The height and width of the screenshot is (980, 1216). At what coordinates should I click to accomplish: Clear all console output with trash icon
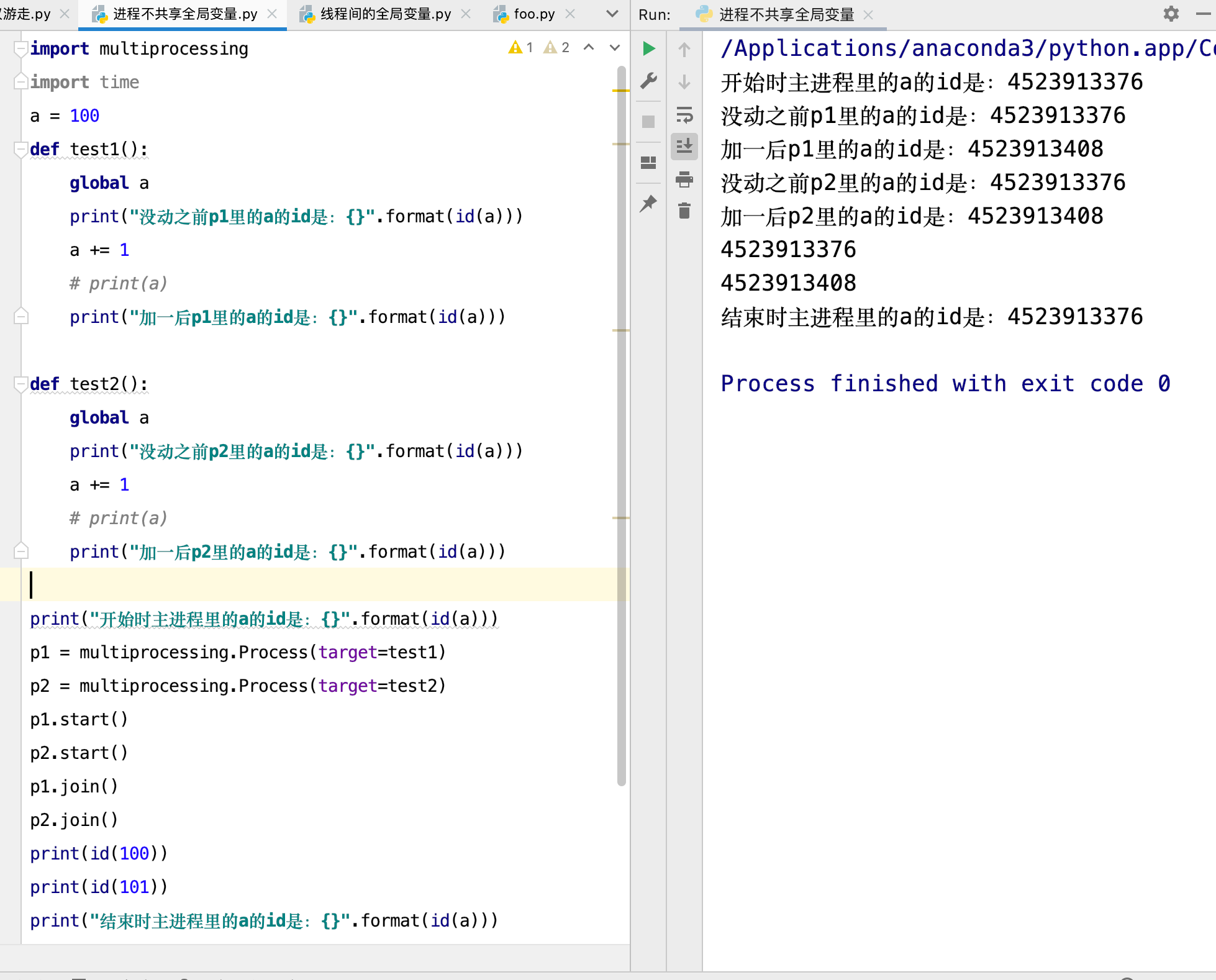(x=684, y=211)
